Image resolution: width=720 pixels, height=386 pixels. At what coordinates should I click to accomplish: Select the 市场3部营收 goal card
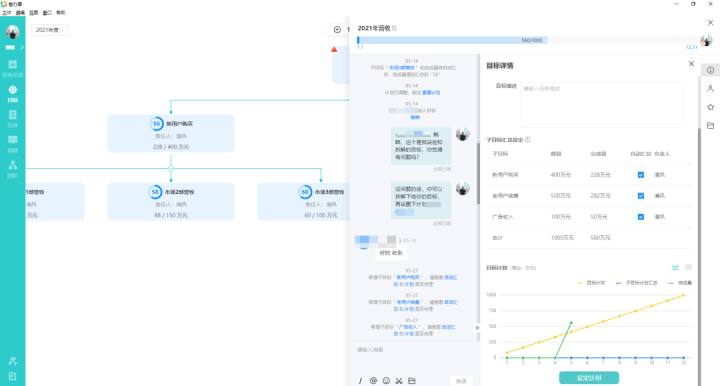pyautogui.click(x=303, y=201)
